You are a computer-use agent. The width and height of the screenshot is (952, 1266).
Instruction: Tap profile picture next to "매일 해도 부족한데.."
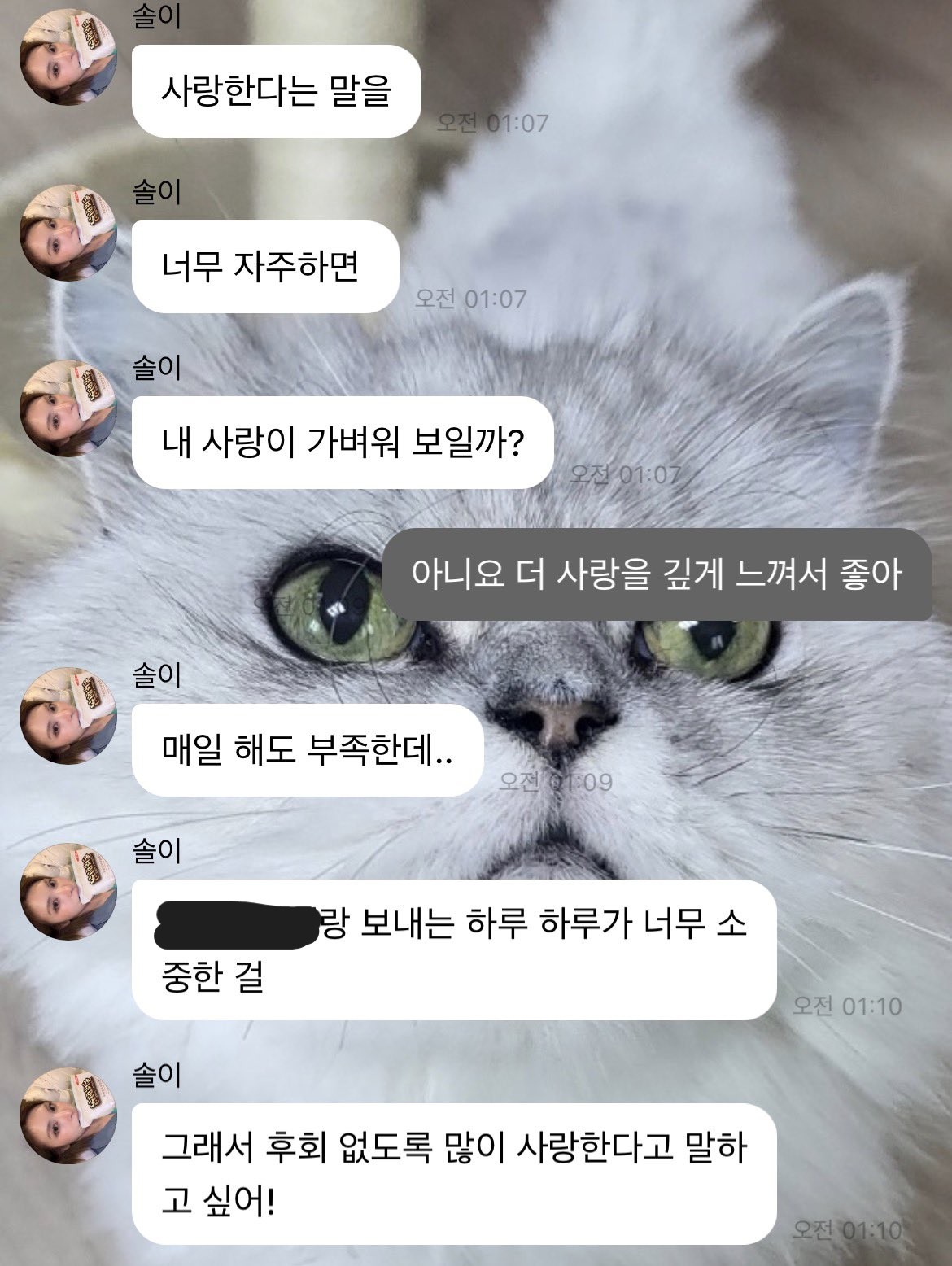[x=68, y=716]
